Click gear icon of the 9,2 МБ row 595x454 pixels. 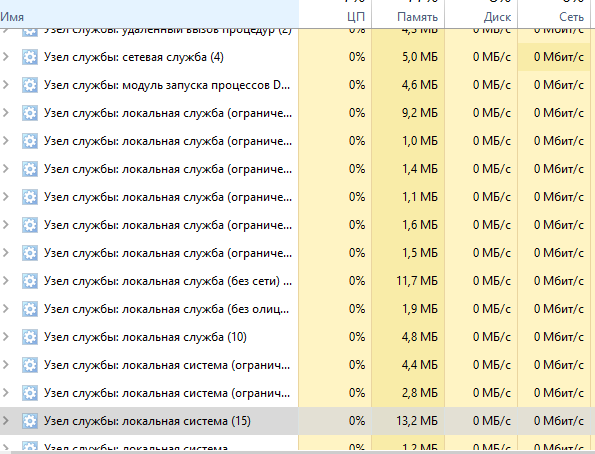click(x=30, y=113)
